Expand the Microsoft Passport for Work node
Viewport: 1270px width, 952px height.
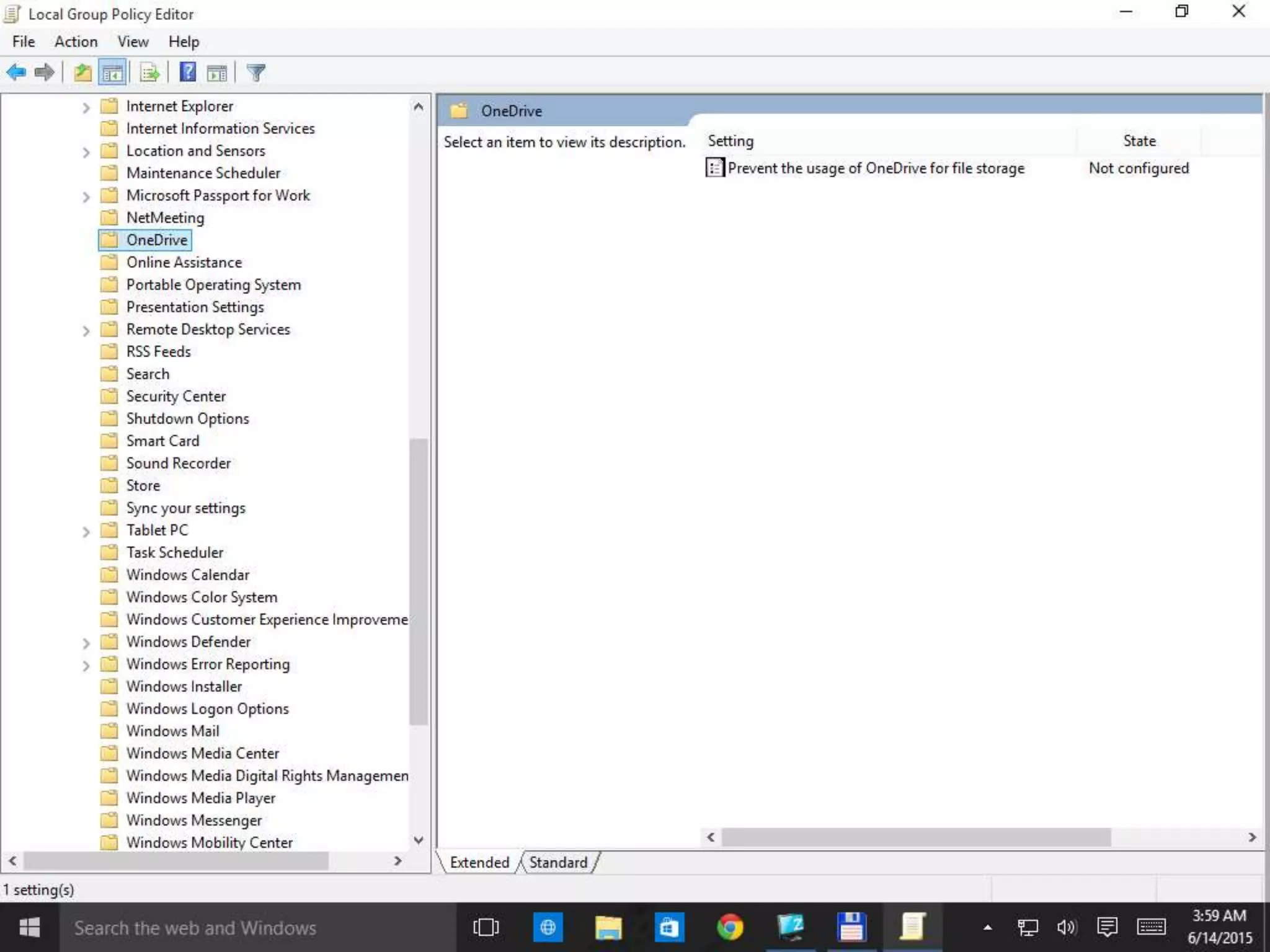[86, 196]
